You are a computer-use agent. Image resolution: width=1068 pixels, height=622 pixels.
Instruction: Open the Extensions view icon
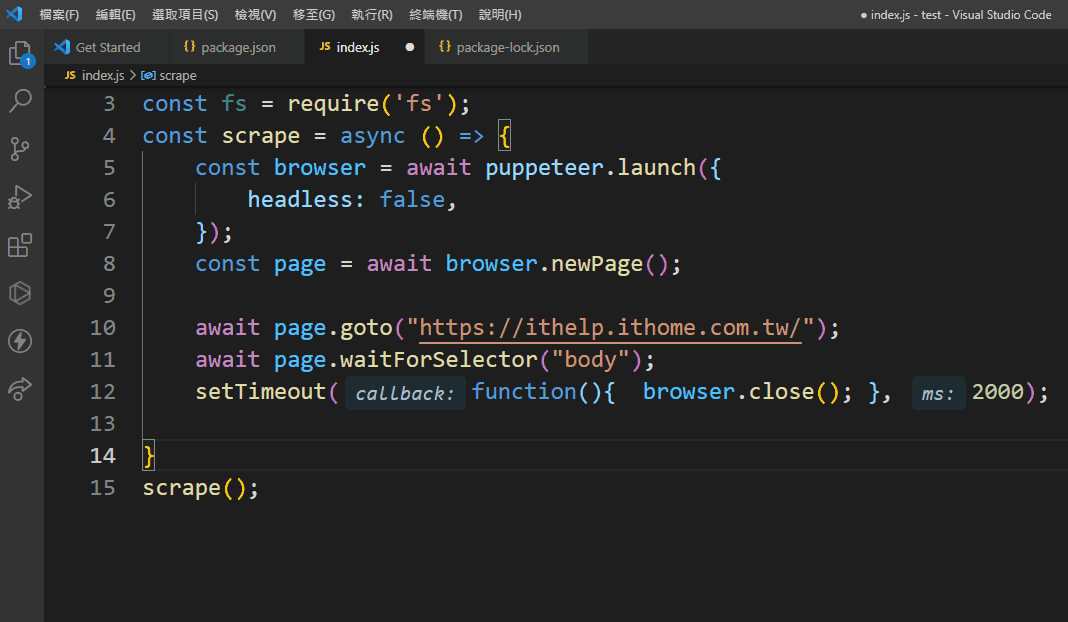coord(20,245)
